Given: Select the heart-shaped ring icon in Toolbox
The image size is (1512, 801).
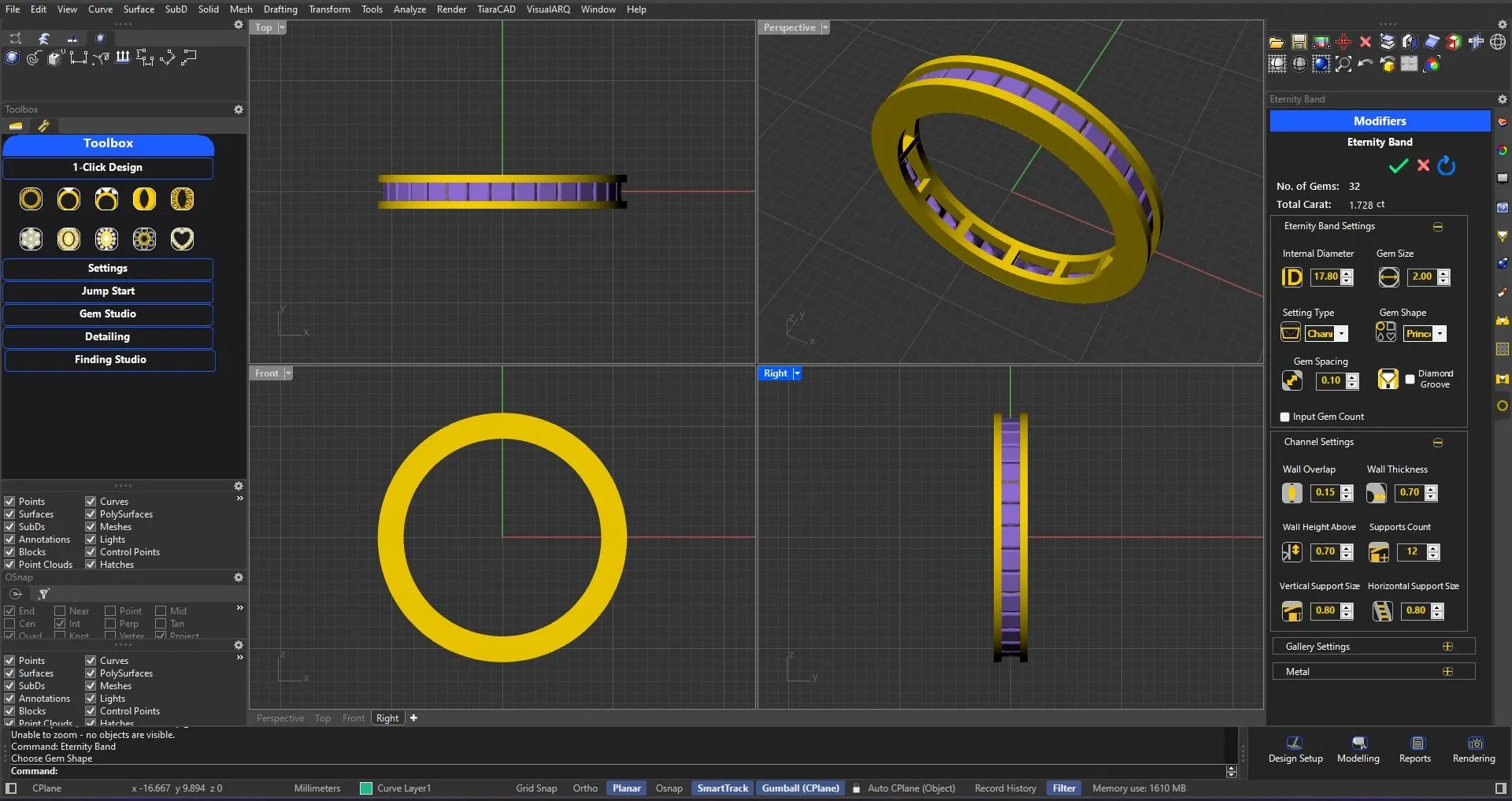Looking at the screenshot, I should click(182, 239).
